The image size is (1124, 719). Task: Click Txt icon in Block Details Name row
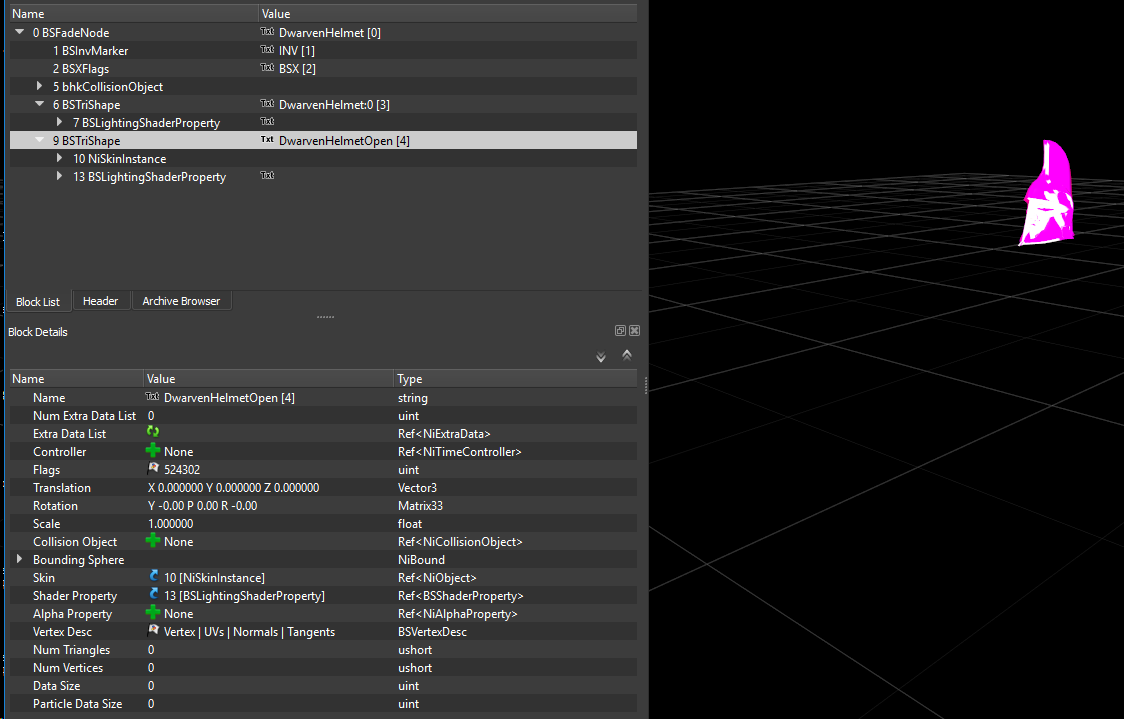[152, 396]
